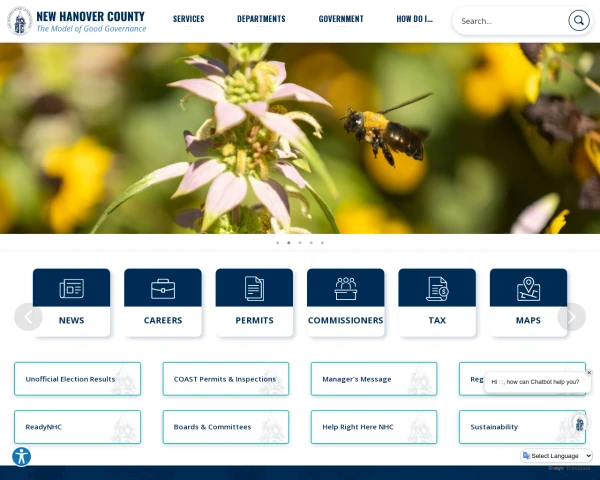The image size is (600, 480).
Task: Click the TAX label text
Action: coord(437,320)
